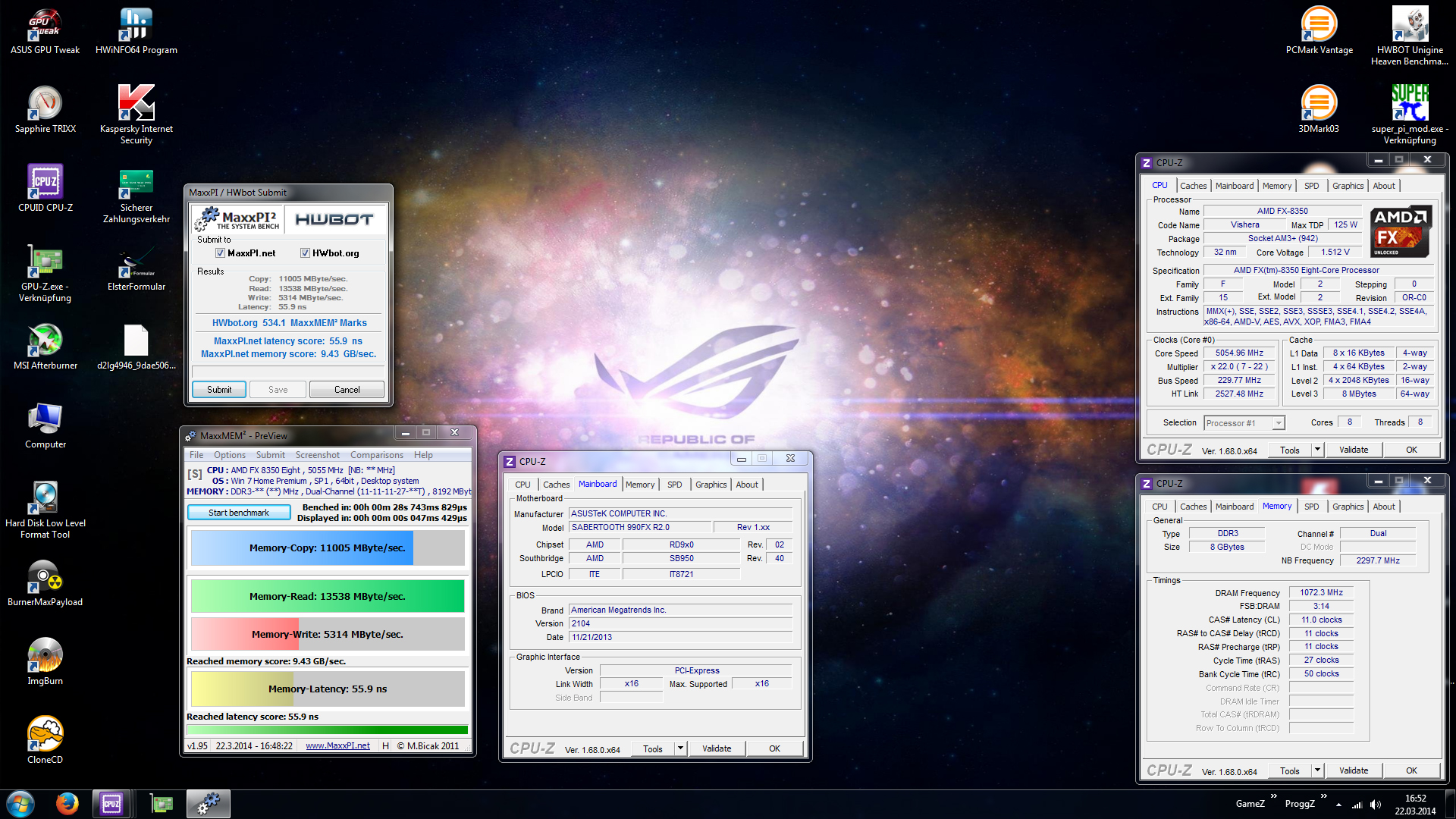Expand Tools dropdown arrow in Mainboard CPU-Z window
1456x819 pixels.
pos(680,748)
